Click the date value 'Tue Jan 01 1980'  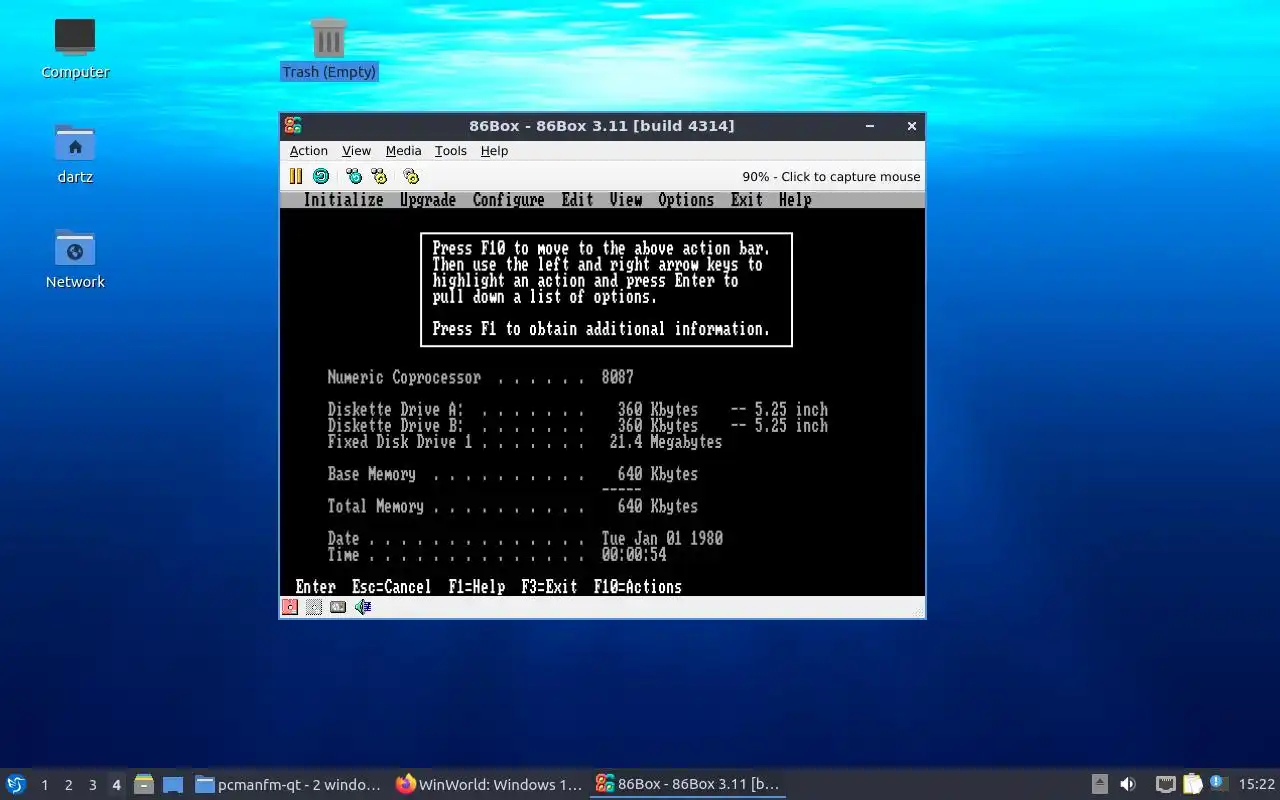662,538
